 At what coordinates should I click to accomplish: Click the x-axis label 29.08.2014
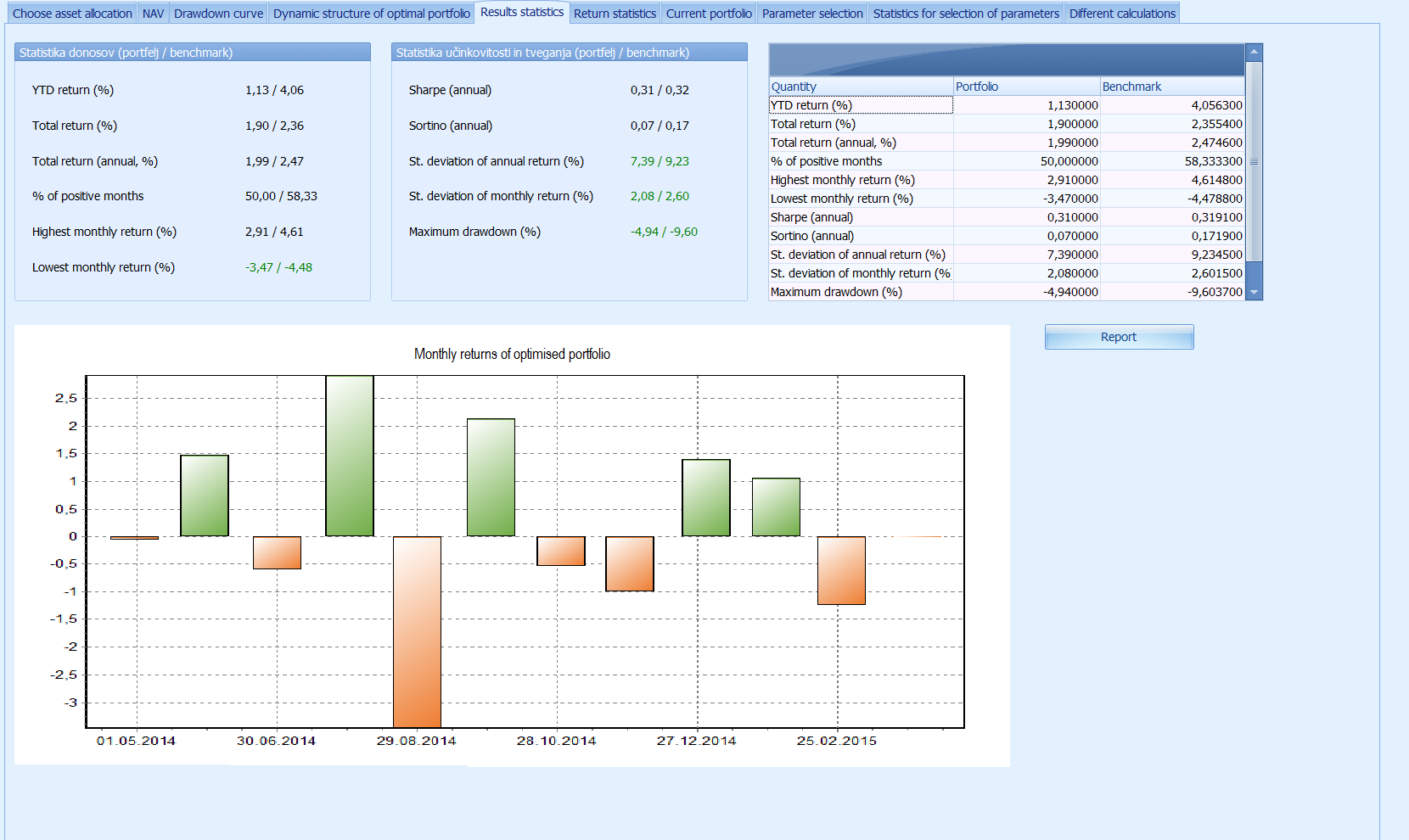[x=416, y=741]
